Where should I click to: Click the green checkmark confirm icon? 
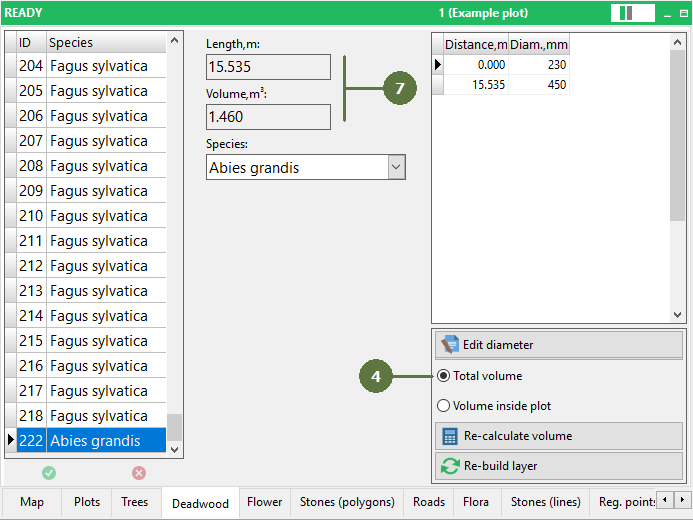tap(49, 473)
